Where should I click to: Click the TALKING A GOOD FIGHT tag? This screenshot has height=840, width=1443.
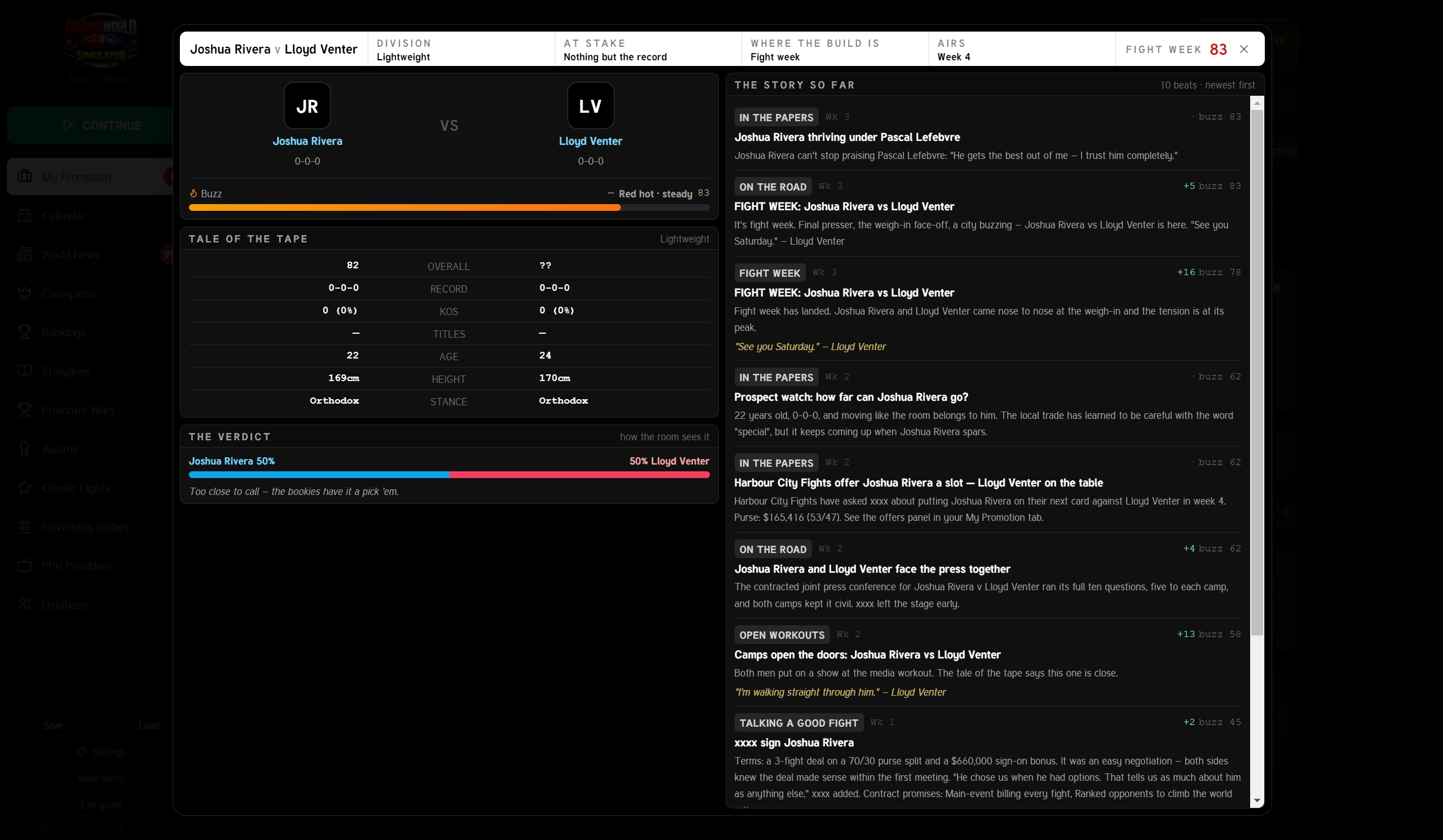(798, 723)
